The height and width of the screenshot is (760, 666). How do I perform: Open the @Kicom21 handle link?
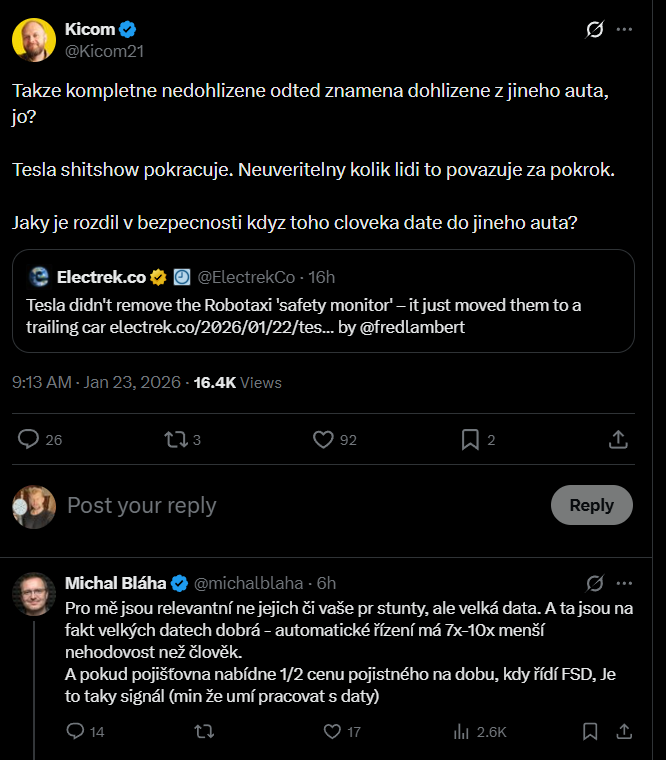98,49
